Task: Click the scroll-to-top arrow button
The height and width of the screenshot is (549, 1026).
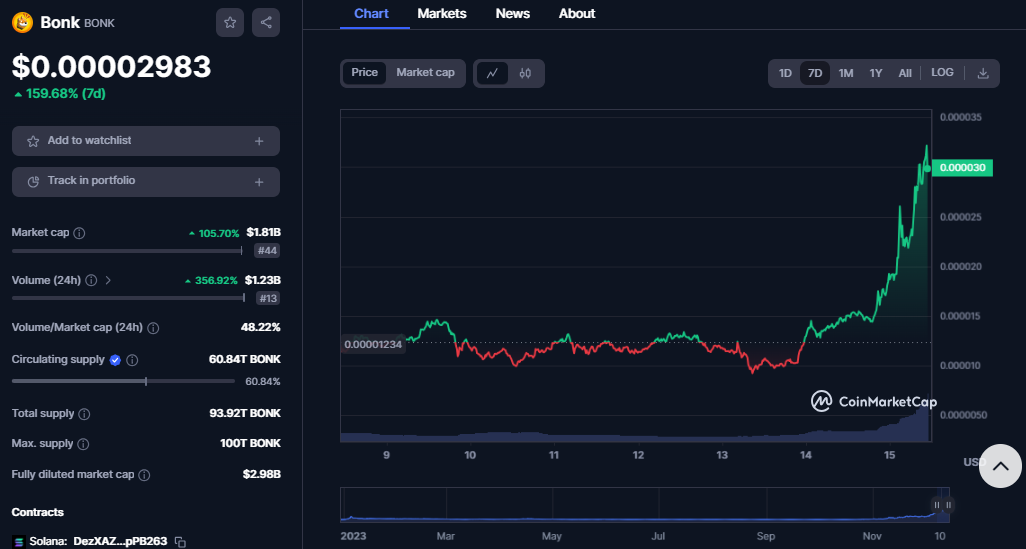Action: pyautogui.click(x=1000, y=466)
